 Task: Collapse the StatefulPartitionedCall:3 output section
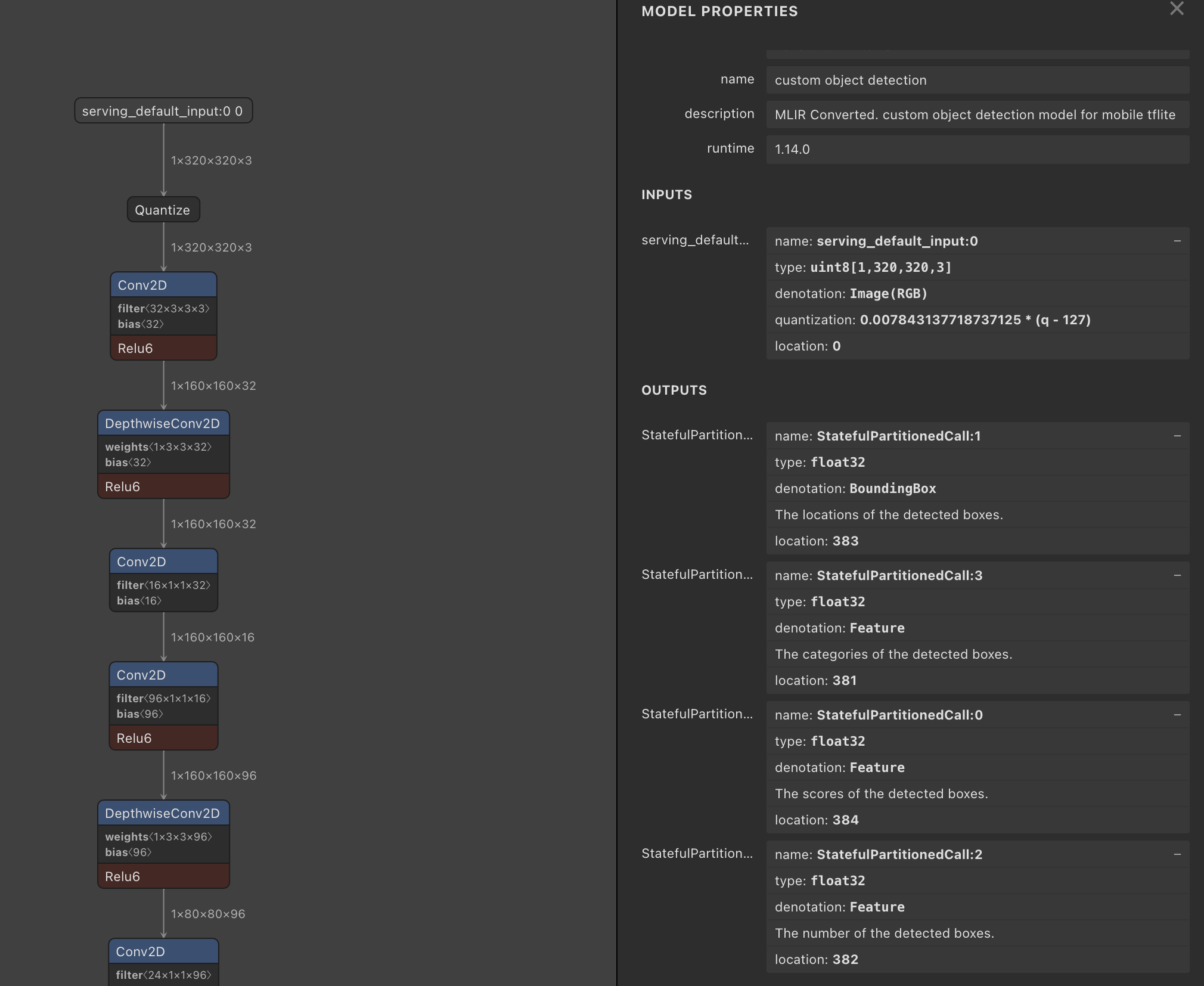tap(1177, 575)
